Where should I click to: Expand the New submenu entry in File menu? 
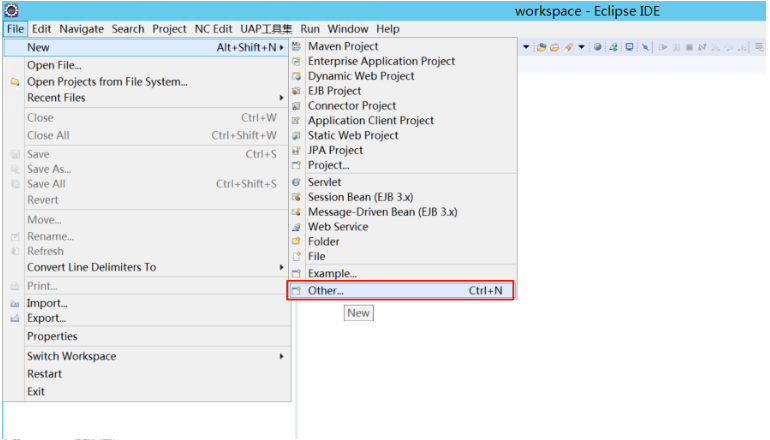(x=146, y=48)
